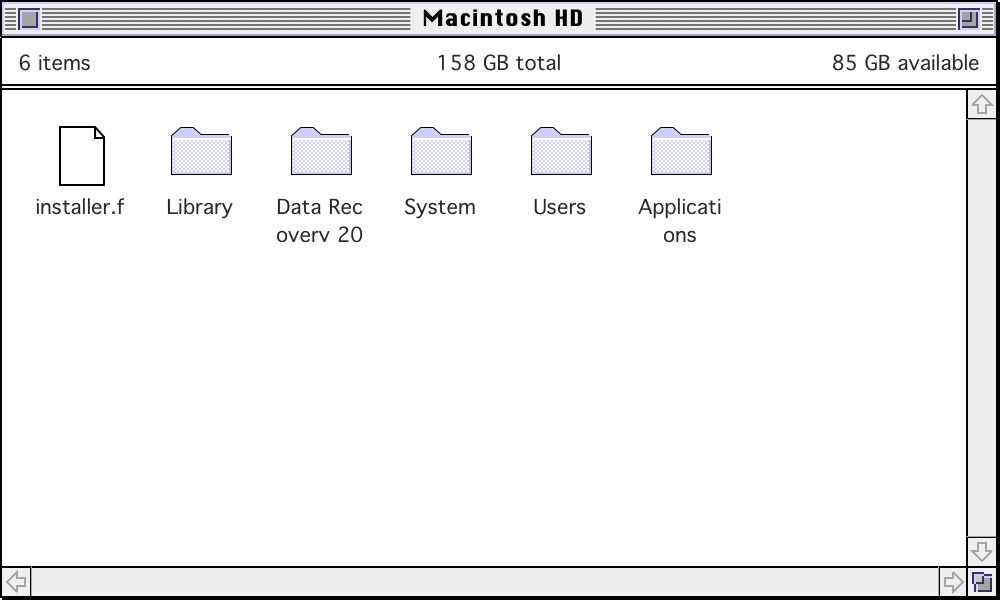Select the System folder icon
This screenshot has height=600, width=1000.
[x=441, y=151]
